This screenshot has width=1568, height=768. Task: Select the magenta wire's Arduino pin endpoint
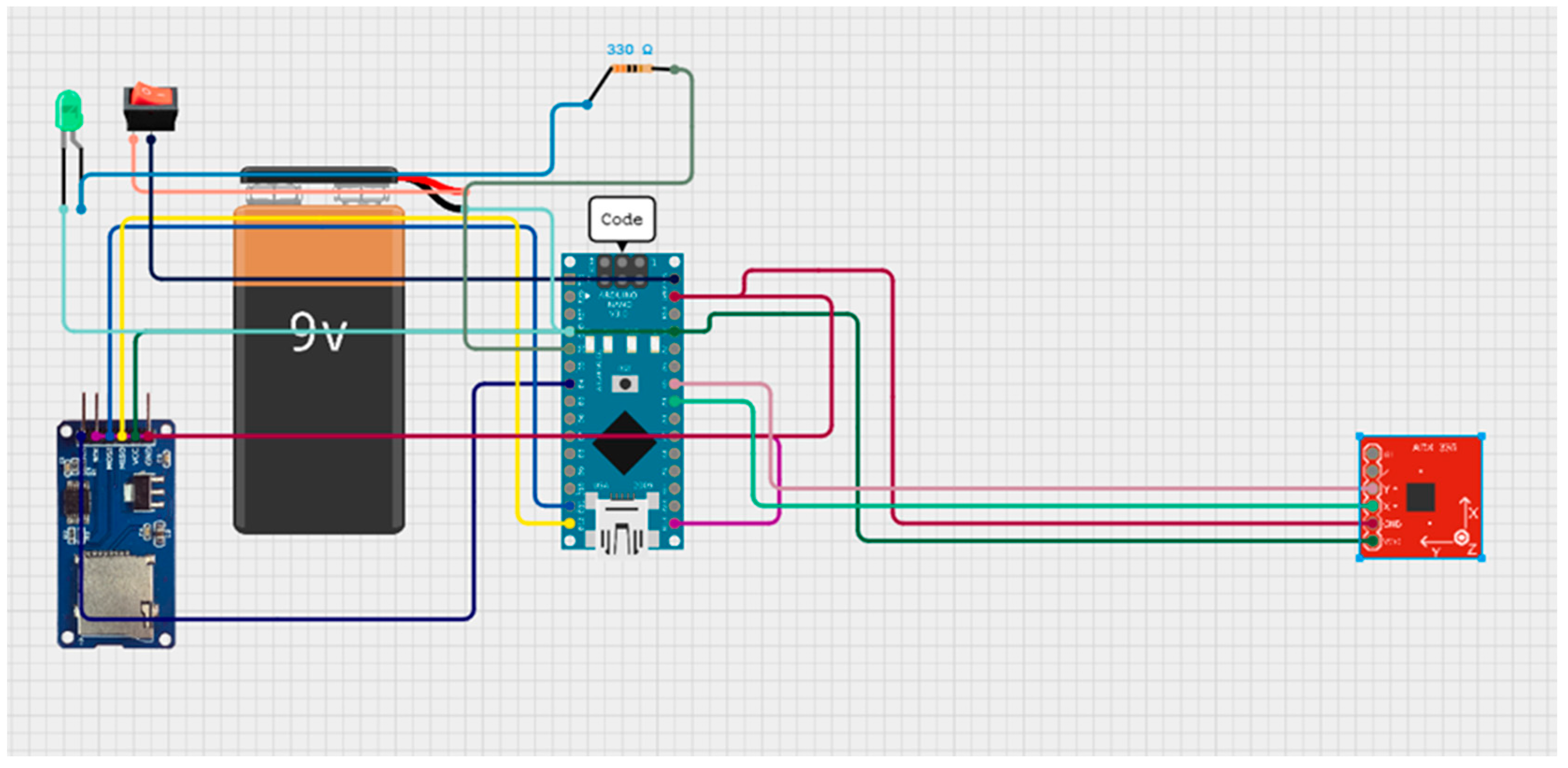click(x=674, y=524)
